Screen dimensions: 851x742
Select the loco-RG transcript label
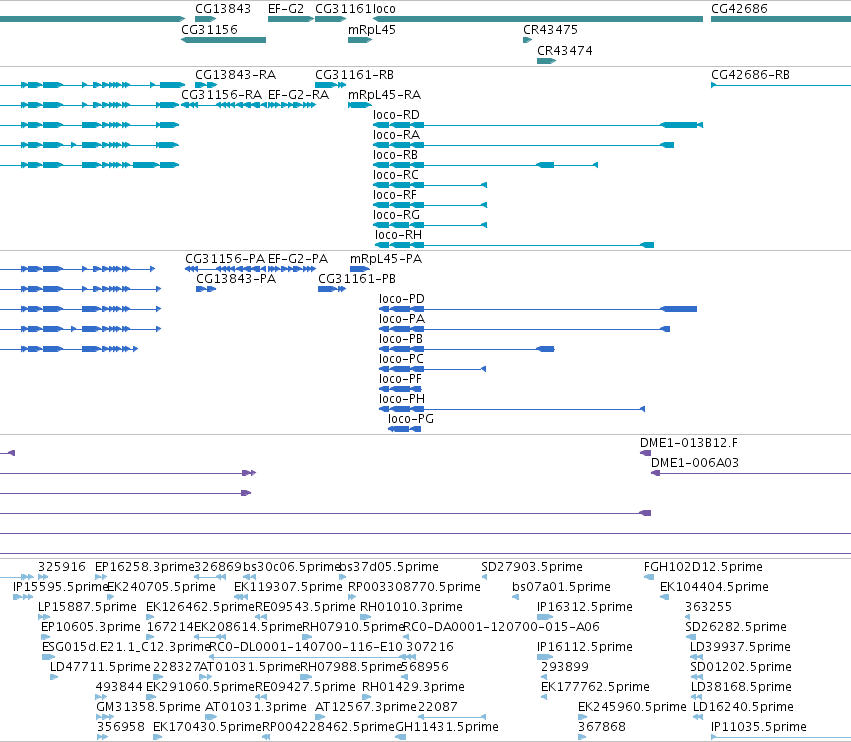(x=396, y=214)
